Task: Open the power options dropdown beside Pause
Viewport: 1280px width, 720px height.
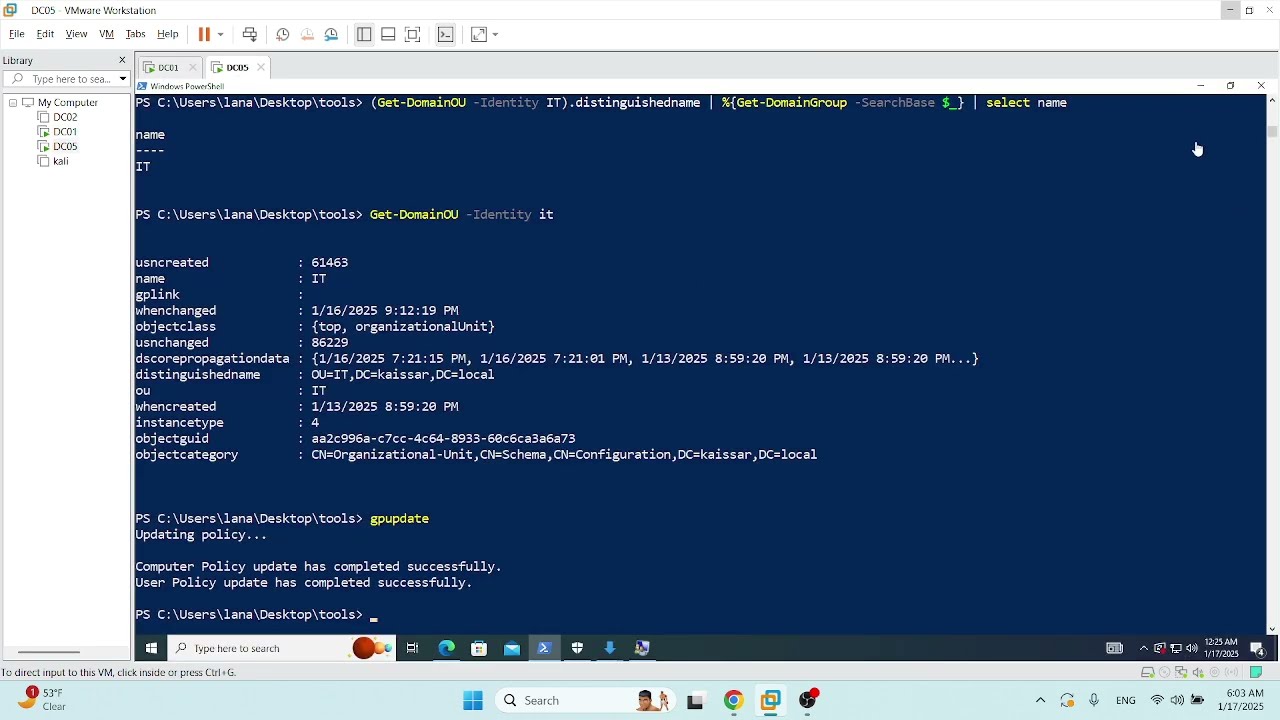Action: (221, 34)
